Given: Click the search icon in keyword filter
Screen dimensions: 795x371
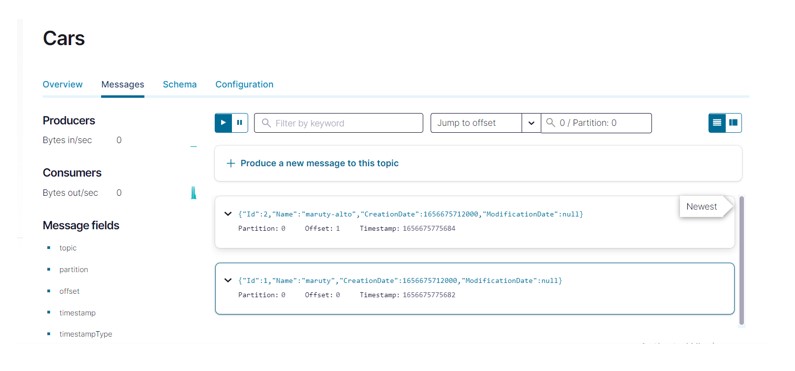Looking at the screenshot, I should [x=266, y=123].
